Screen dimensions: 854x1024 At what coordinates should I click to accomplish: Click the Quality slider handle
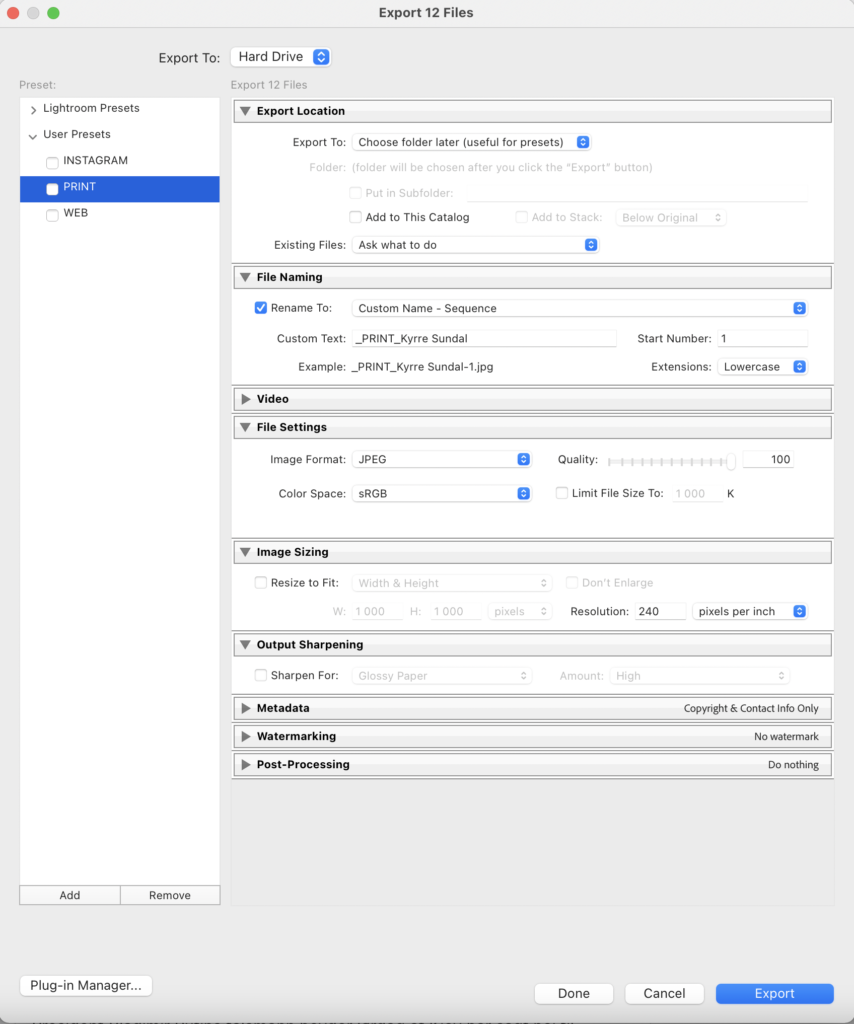[x=731, y=460]
